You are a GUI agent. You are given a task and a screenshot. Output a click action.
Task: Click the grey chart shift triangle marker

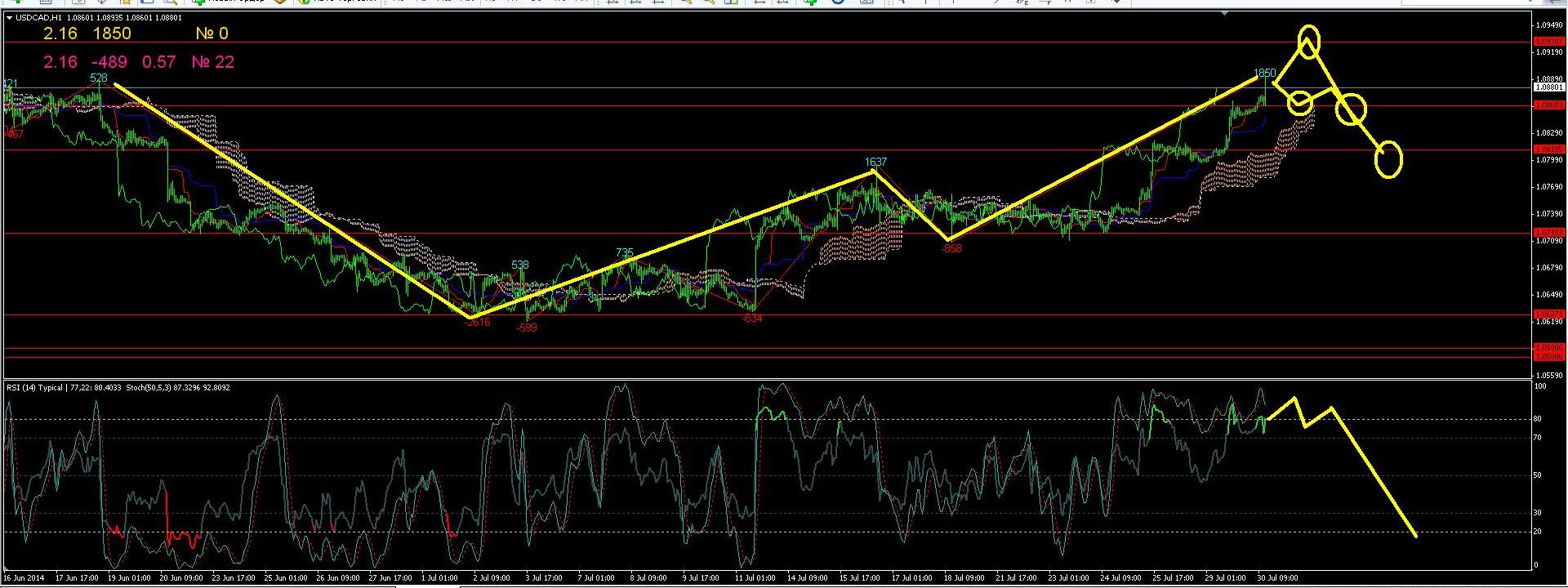(1223, 14)
